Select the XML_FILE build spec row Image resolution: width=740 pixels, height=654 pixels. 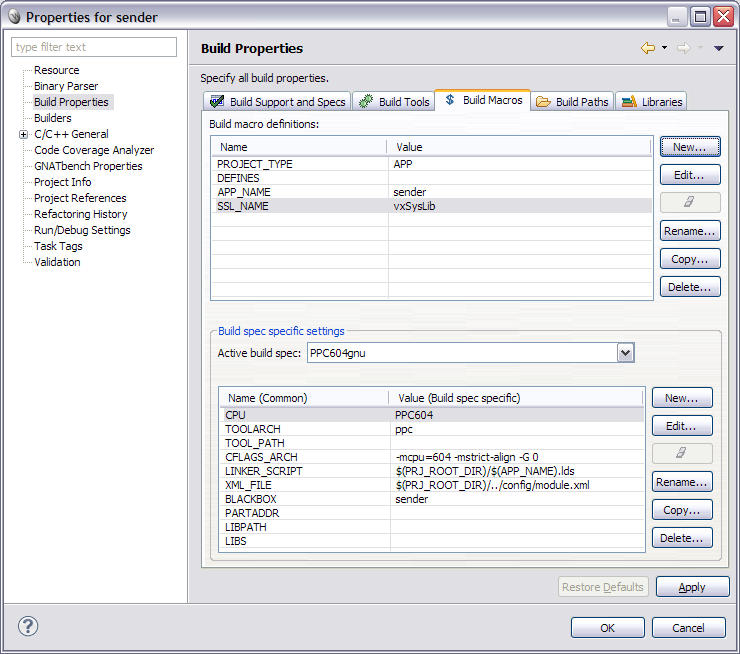point(432,485)
